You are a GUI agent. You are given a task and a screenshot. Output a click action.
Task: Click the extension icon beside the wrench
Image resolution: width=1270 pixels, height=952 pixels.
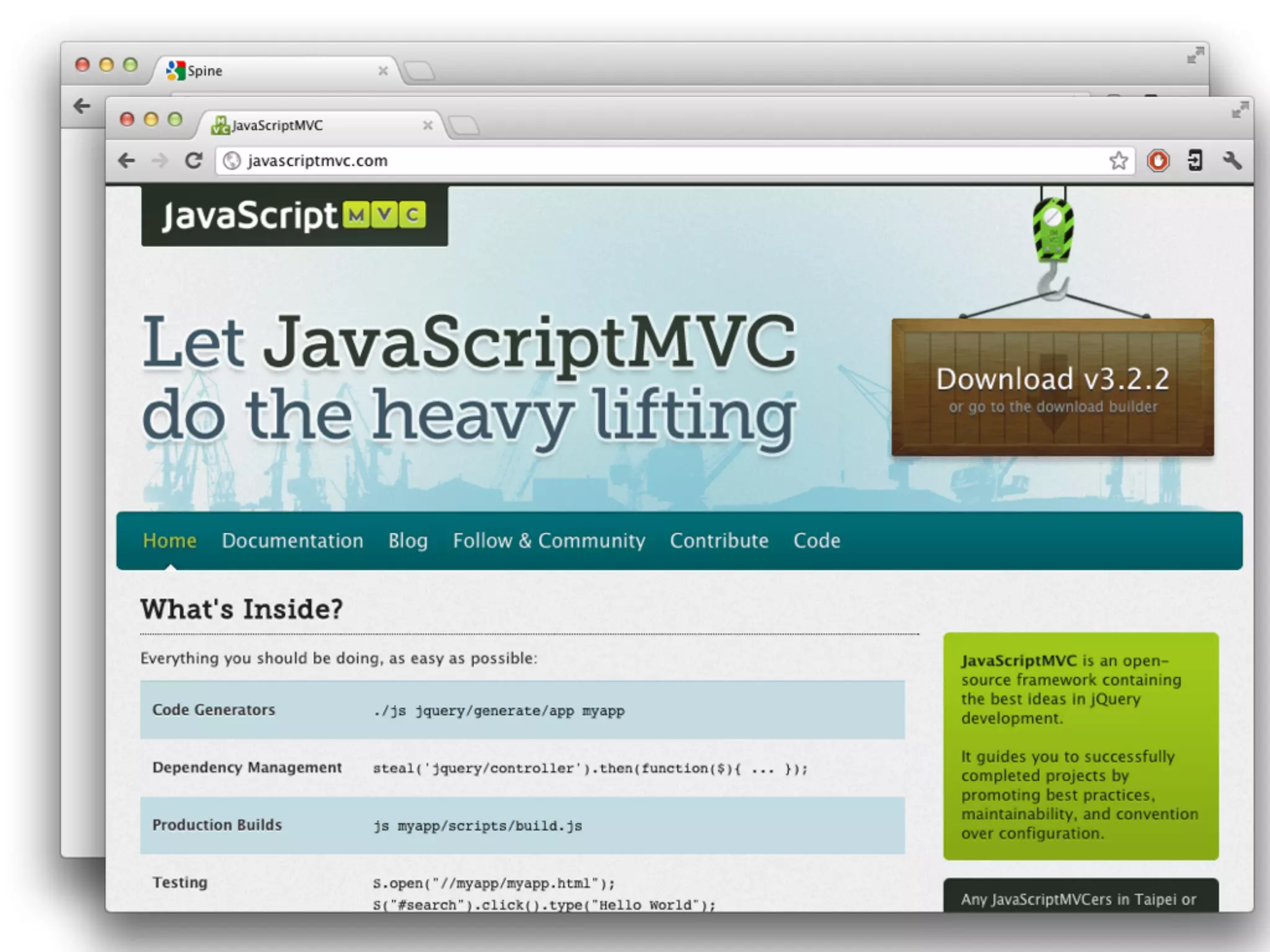(1195, 161)
